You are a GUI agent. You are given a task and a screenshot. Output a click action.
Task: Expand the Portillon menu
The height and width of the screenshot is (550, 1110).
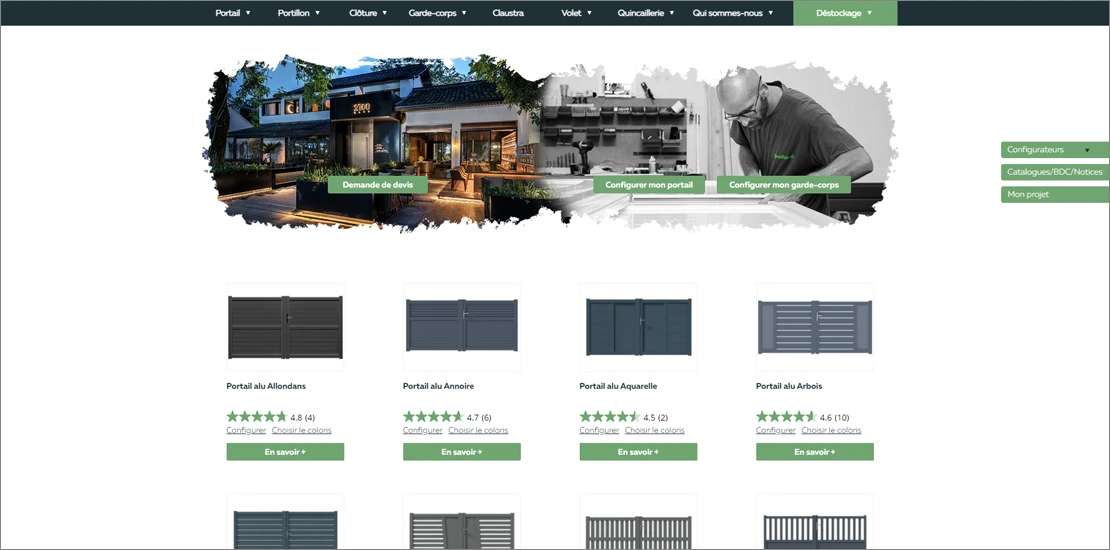(299, 13)
